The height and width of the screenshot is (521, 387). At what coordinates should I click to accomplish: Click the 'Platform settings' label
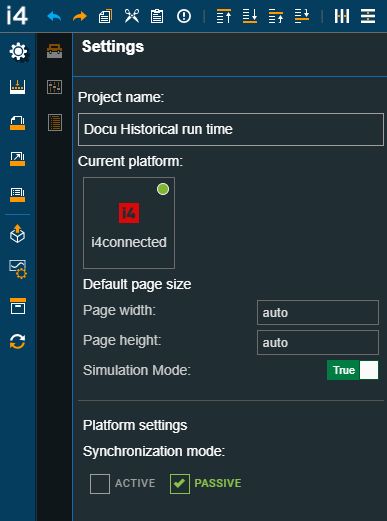click(135, 425)
